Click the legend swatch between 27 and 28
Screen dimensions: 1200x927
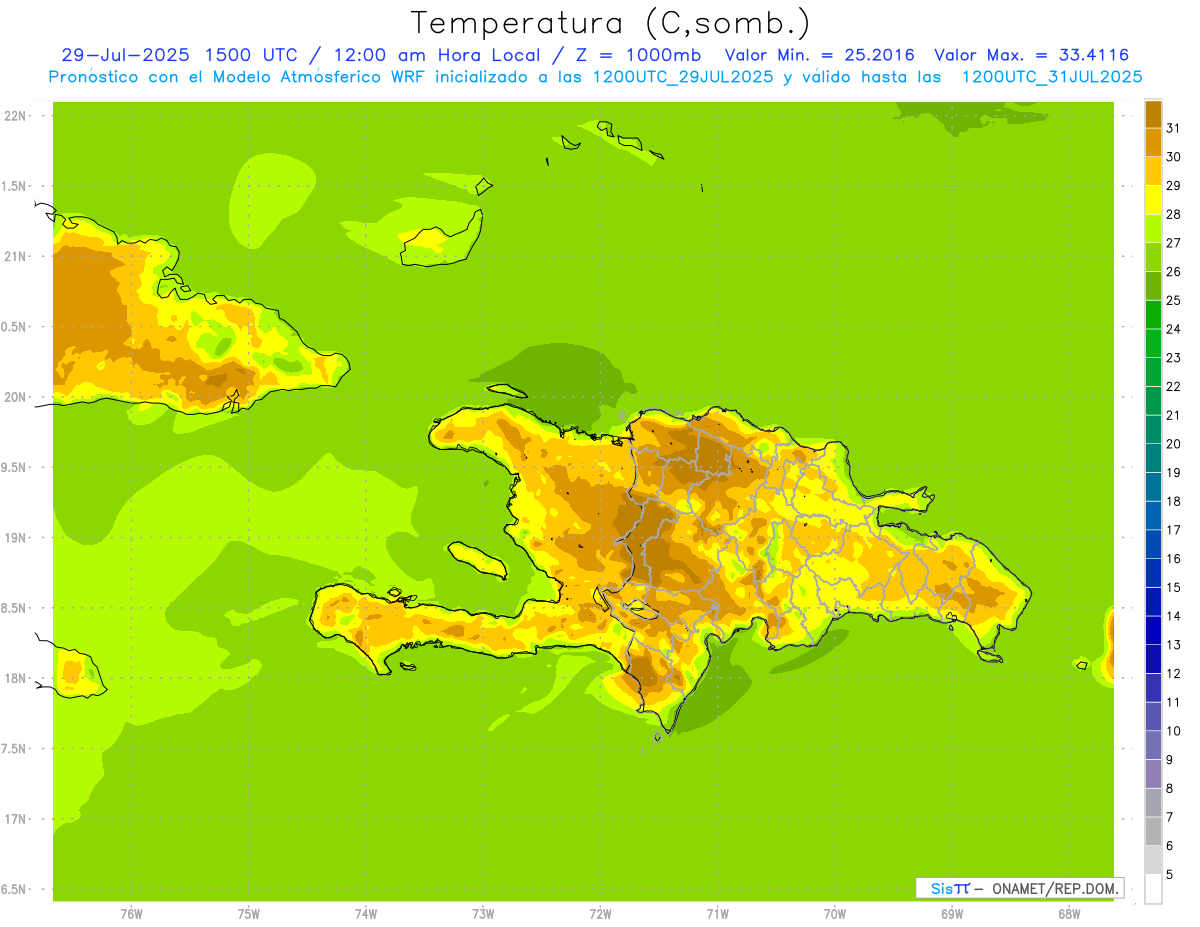[1153, 229]
